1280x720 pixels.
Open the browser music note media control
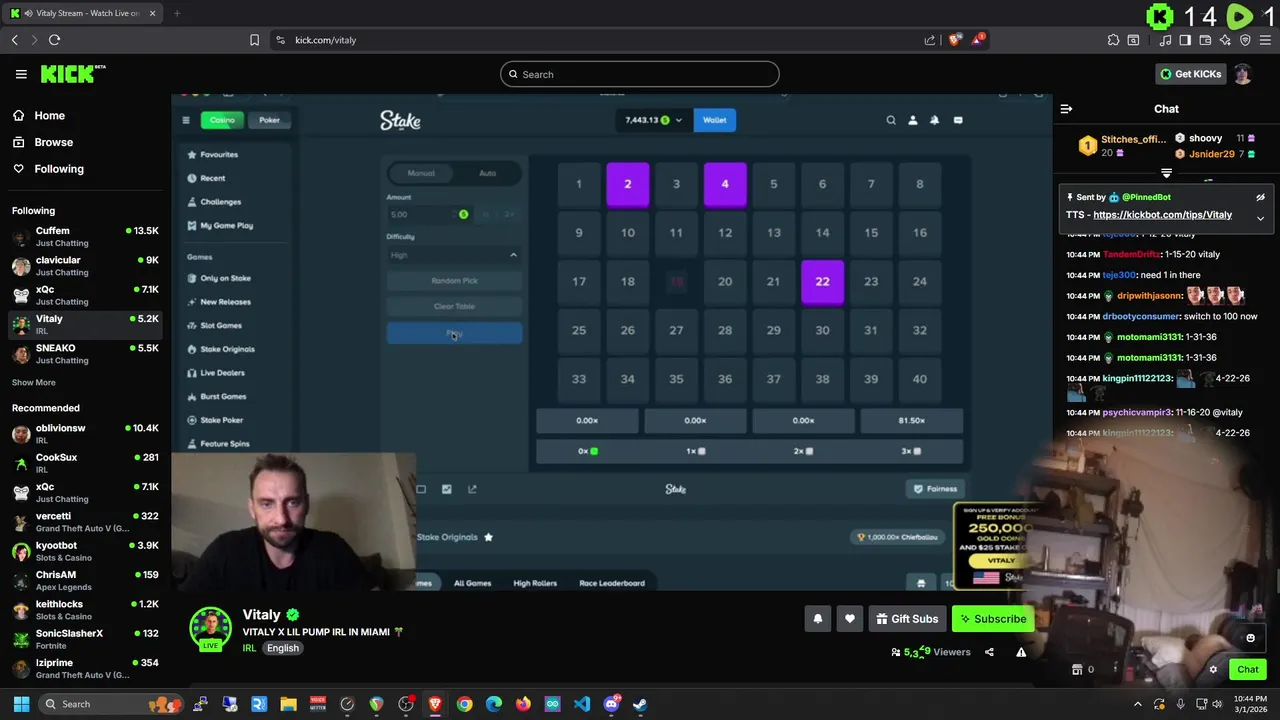(x=1165, y=40)
